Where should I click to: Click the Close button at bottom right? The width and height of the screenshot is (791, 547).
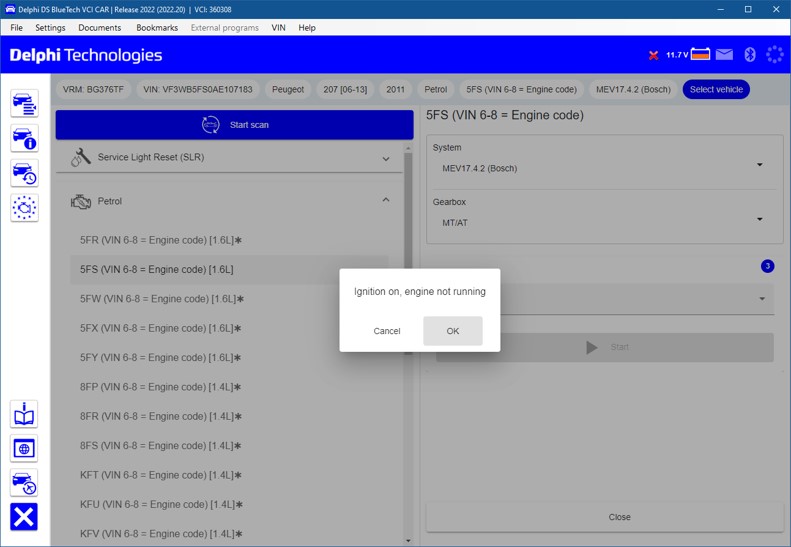604,517
